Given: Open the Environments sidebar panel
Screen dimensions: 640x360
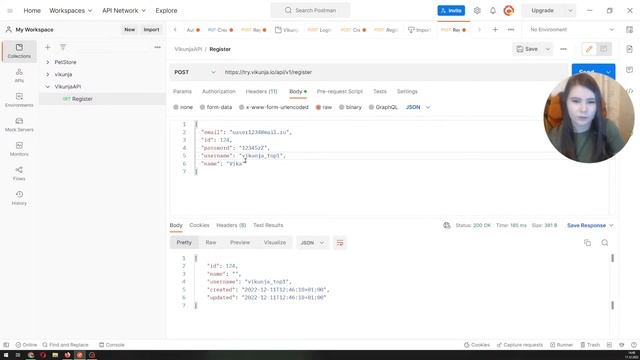Looking at the screenshot, I should (19, 100).
